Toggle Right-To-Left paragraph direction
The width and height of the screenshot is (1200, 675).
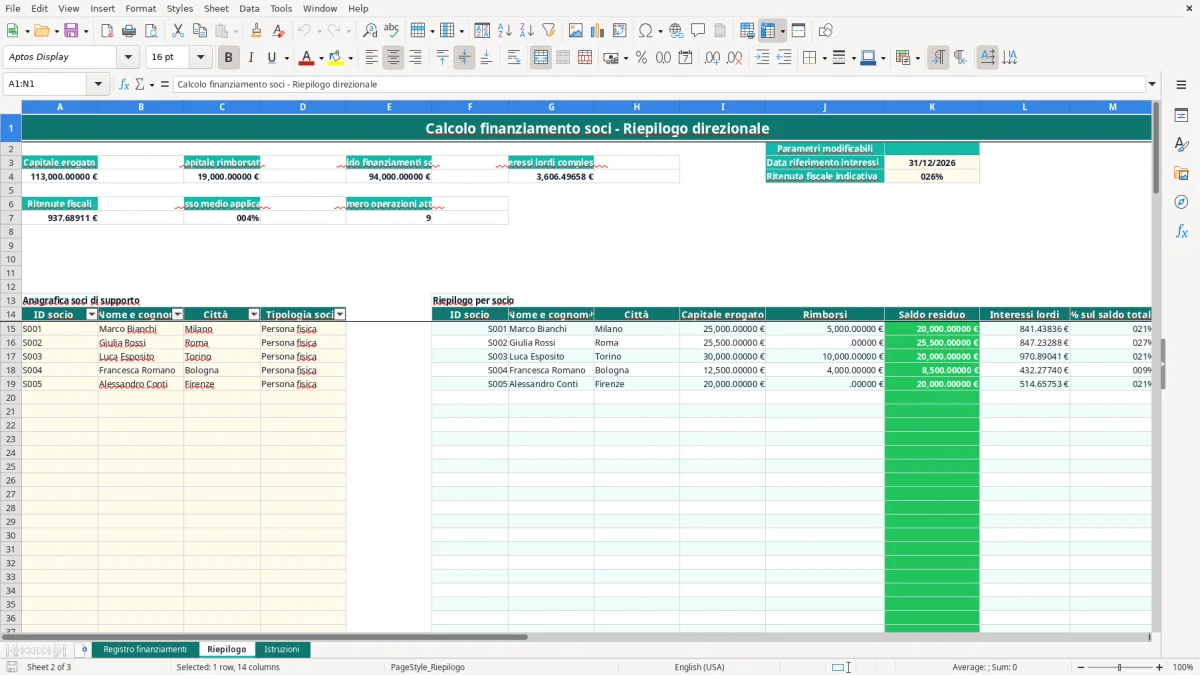pos(960,58)
